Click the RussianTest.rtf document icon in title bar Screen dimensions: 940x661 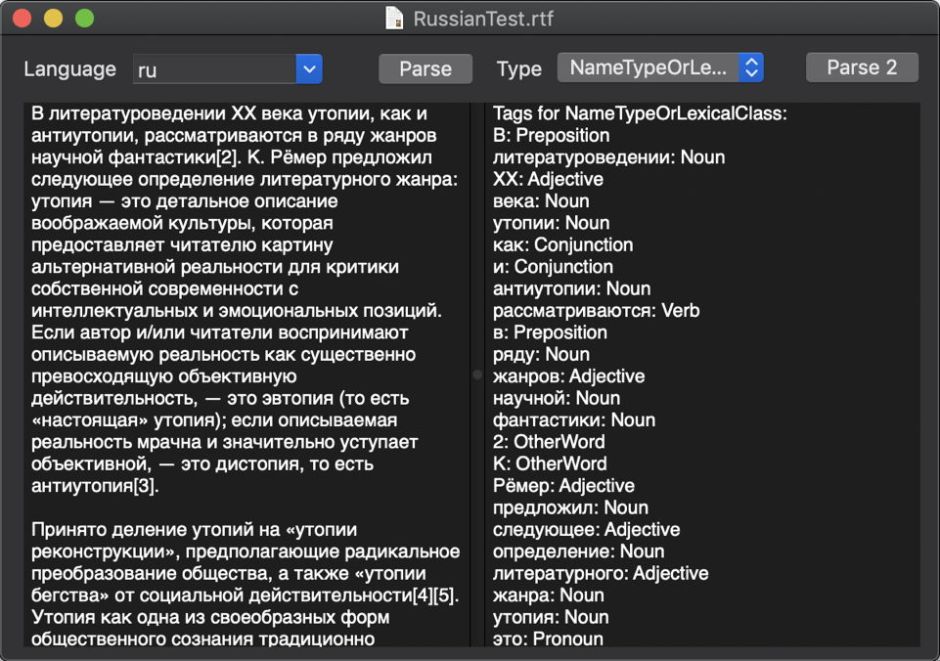coord(396,18)
